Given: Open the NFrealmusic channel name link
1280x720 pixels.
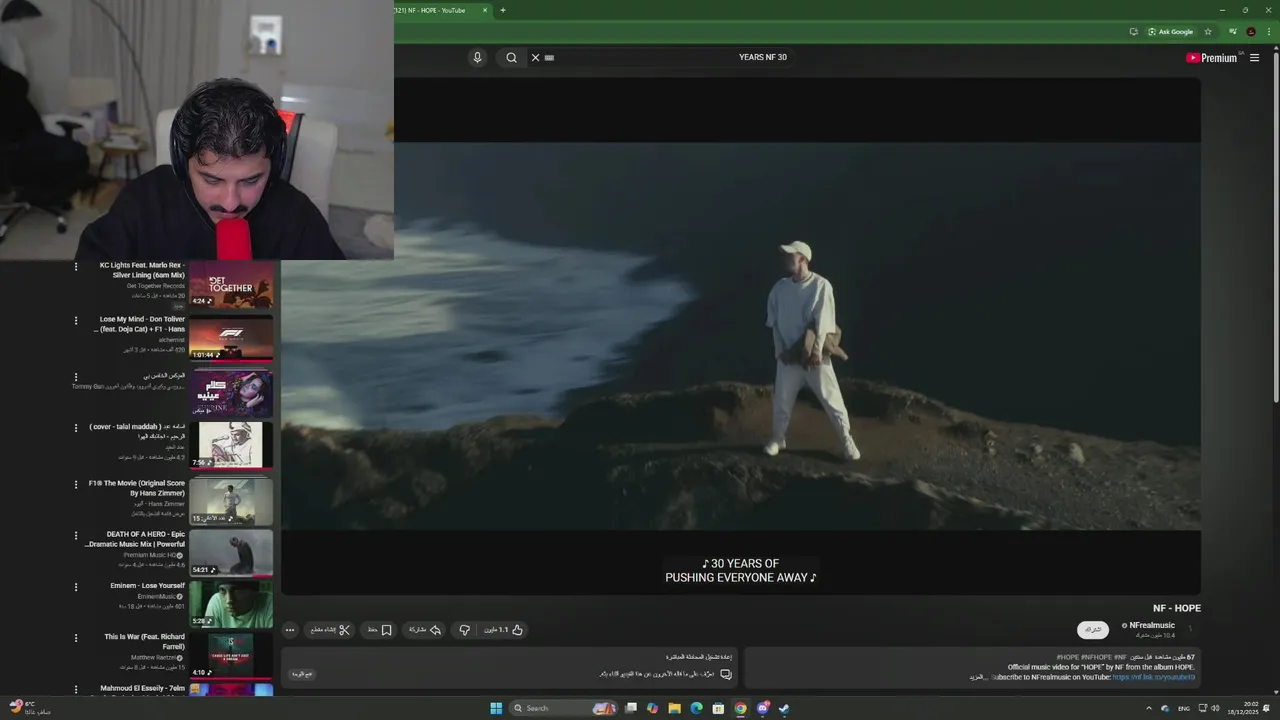Looking at the screenshot, I should tap(1152, 625).
